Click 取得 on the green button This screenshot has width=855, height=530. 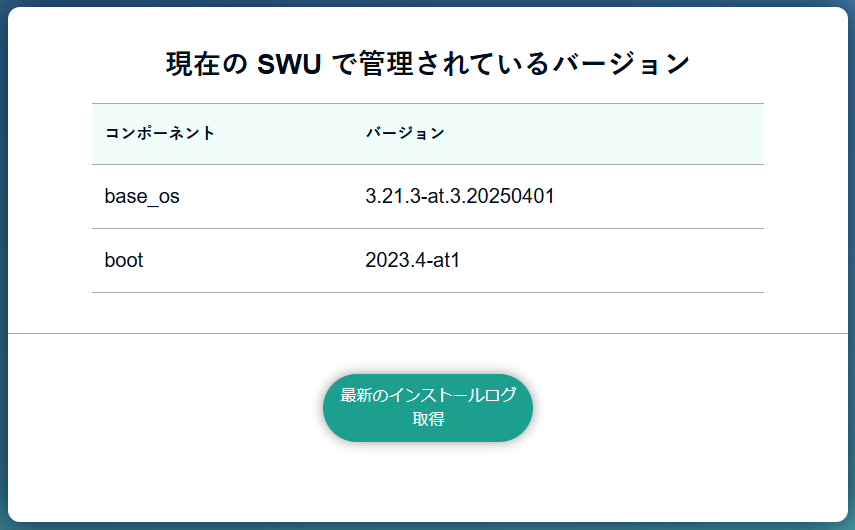tap(428, 419)
